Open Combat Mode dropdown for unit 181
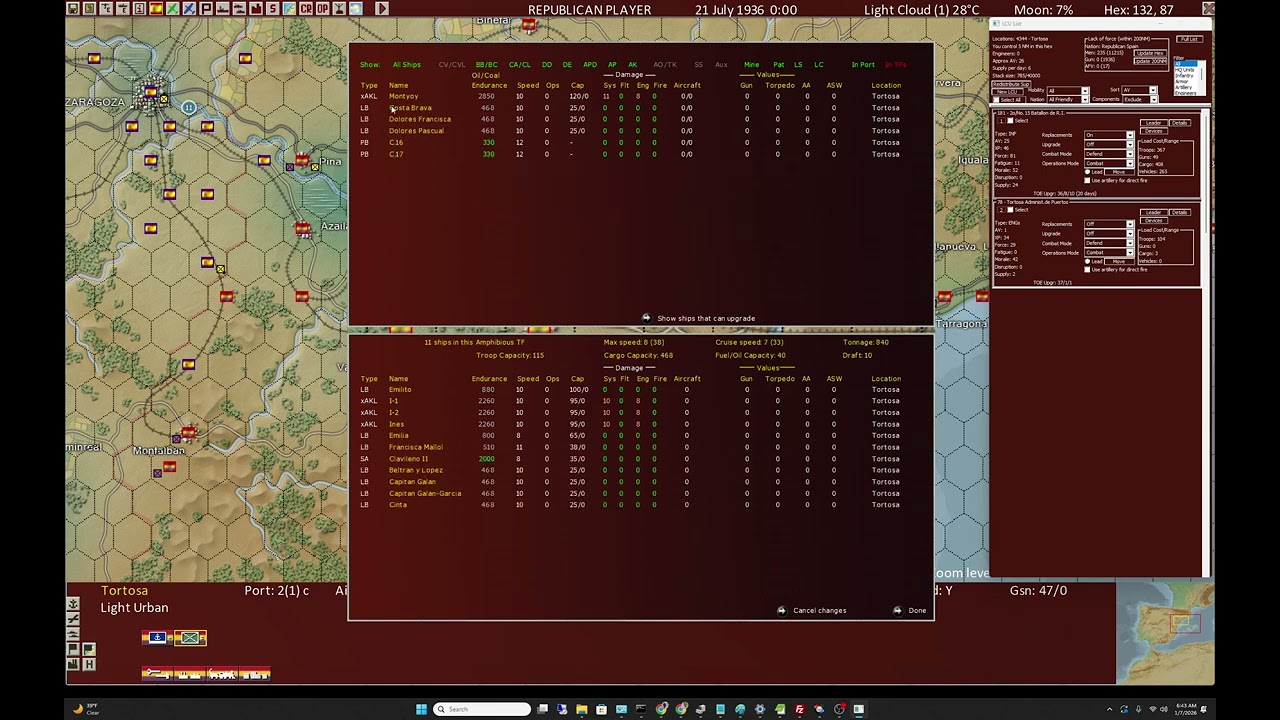The width and height of the screenshot is (1280, 720). click(1109, 154)
